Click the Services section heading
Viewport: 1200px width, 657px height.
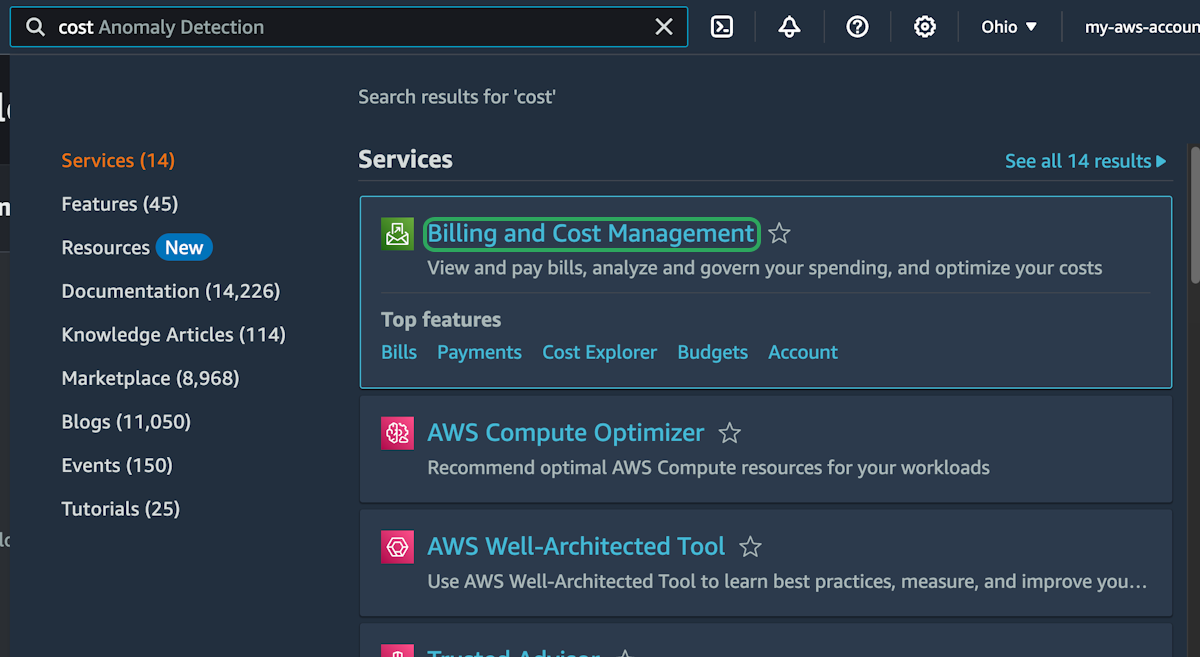[x=405, y=160]
